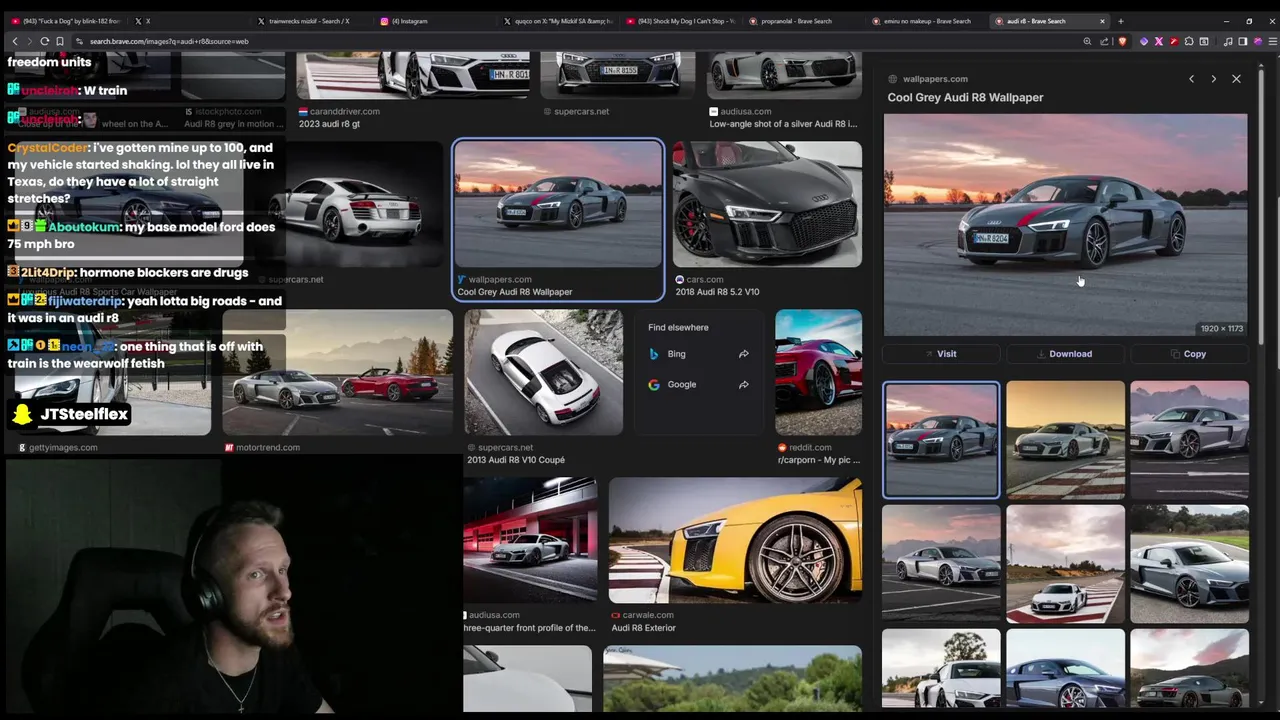The height and width of the screenshot is (720, 1280).
Task: Open the Google share arrow icon
Action: 743,384
